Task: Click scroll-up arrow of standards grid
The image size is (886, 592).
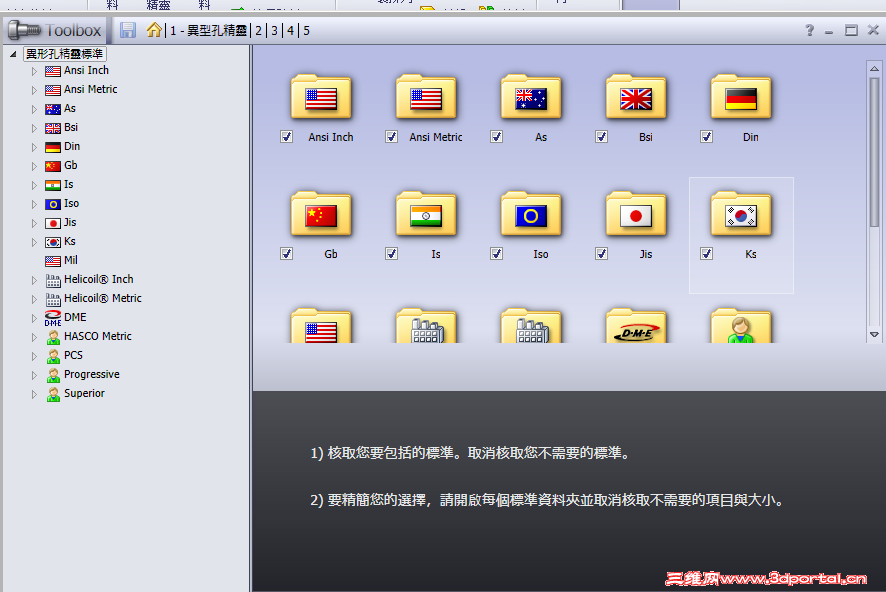Action: (874, 68)
